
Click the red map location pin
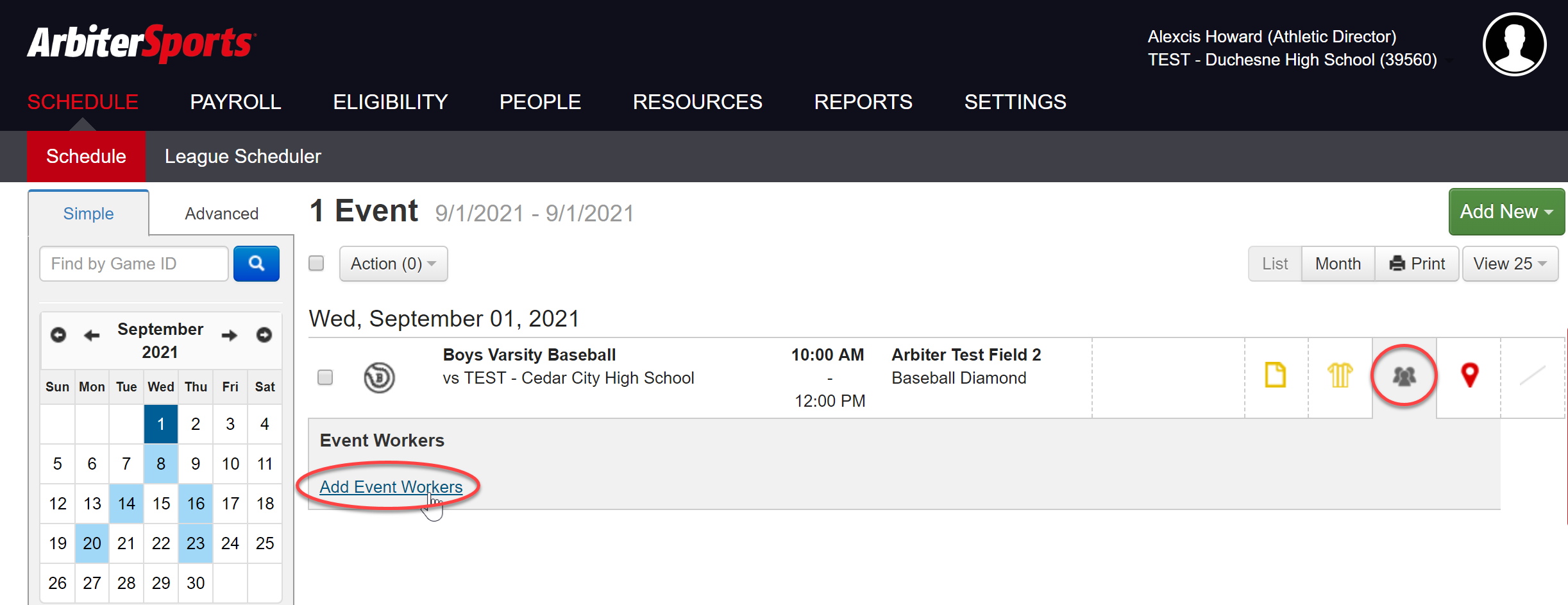(1469, 375)
